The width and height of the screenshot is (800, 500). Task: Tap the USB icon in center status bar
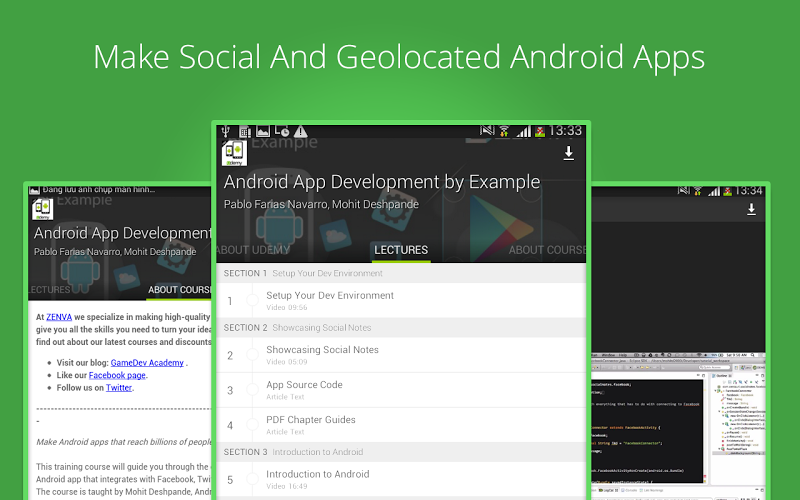pos(226,132)
